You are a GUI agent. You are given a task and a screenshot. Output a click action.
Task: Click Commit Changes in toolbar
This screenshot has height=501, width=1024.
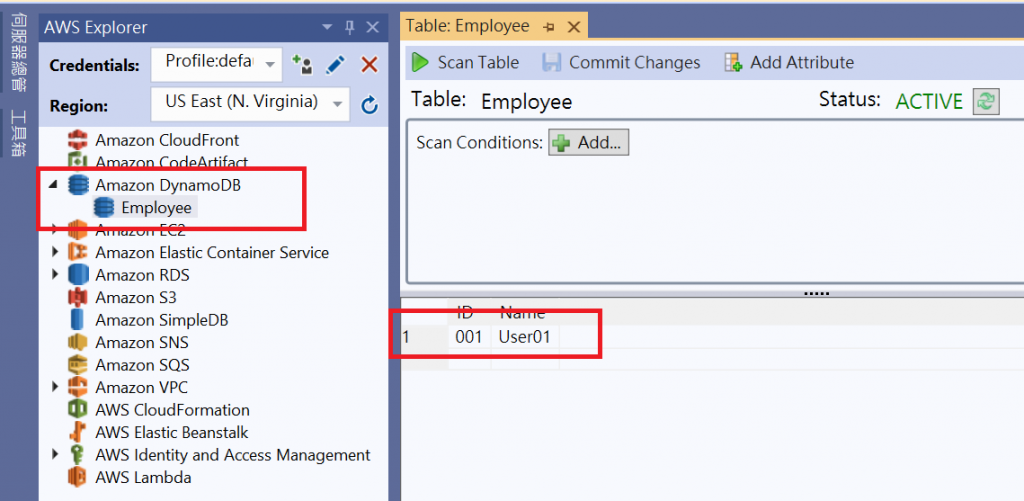[621, 63]
